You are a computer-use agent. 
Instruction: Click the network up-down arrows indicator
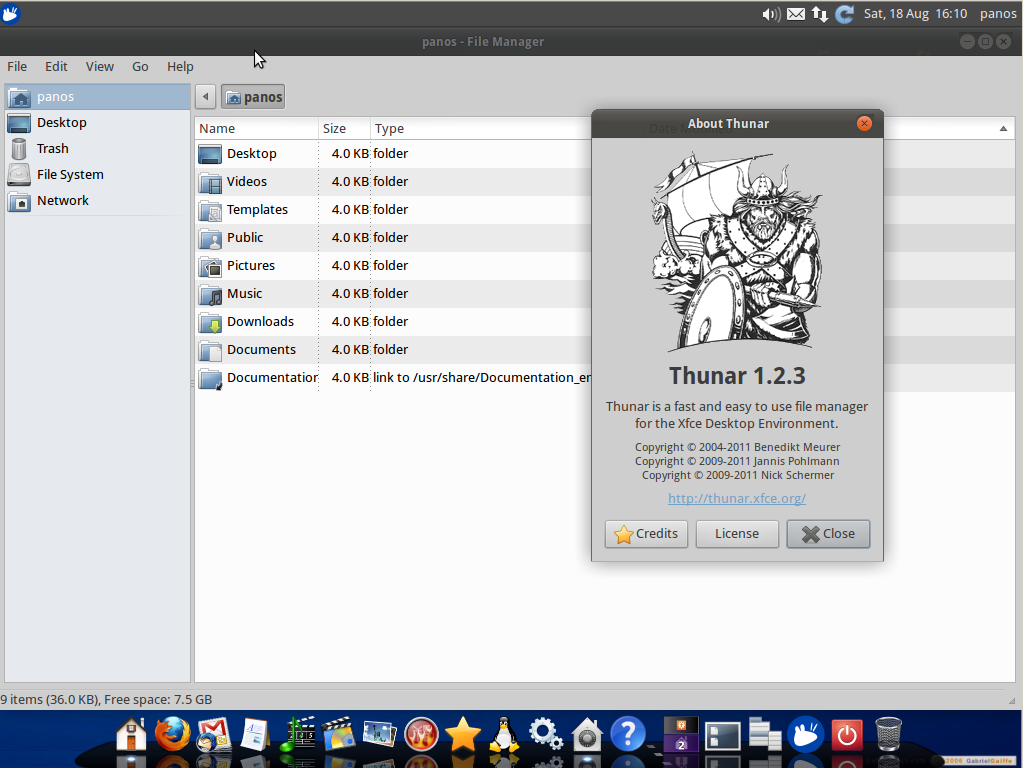click(x=820, y=14)
